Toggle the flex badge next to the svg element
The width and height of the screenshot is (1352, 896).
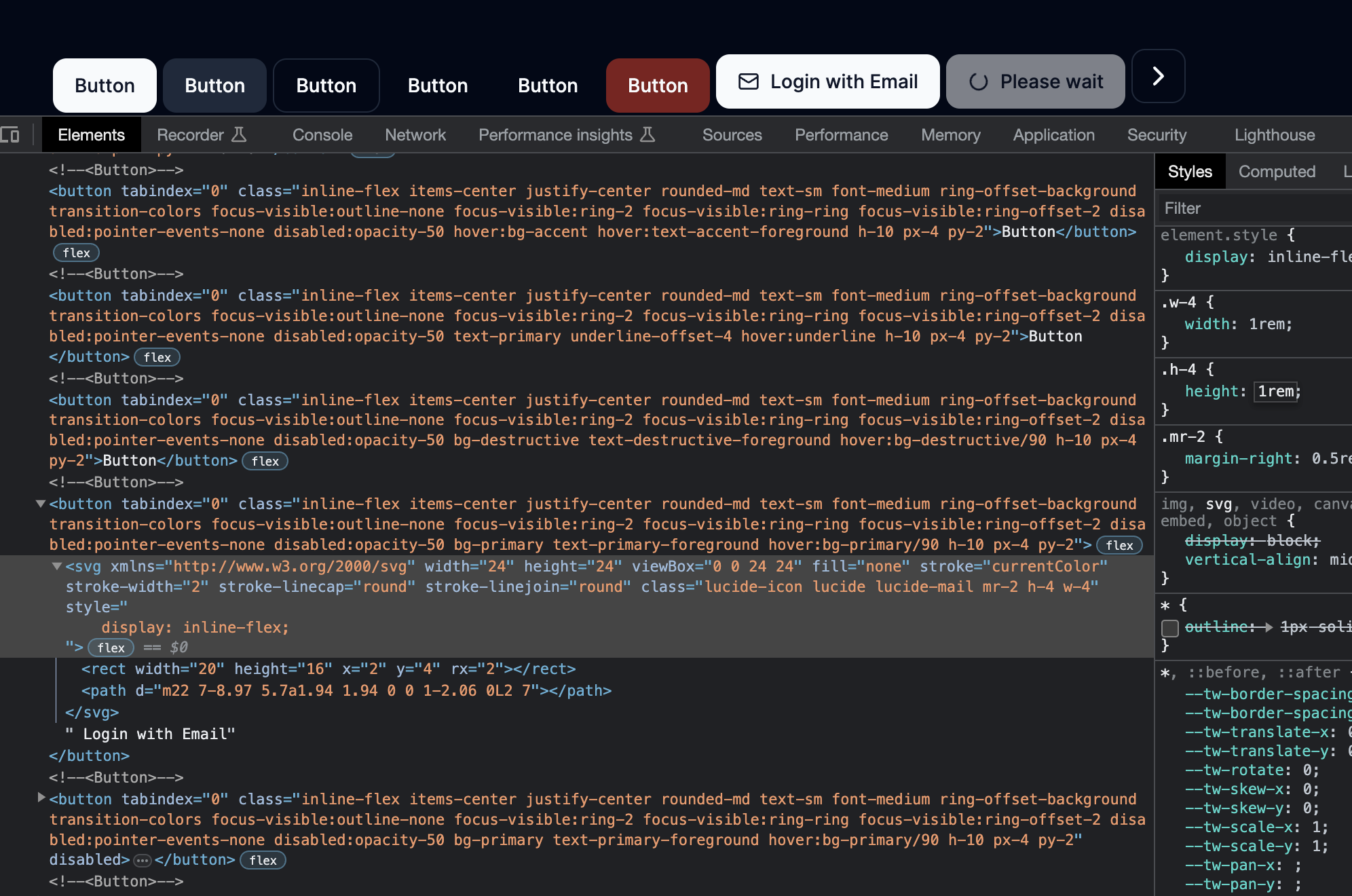(x=111, y=648)
